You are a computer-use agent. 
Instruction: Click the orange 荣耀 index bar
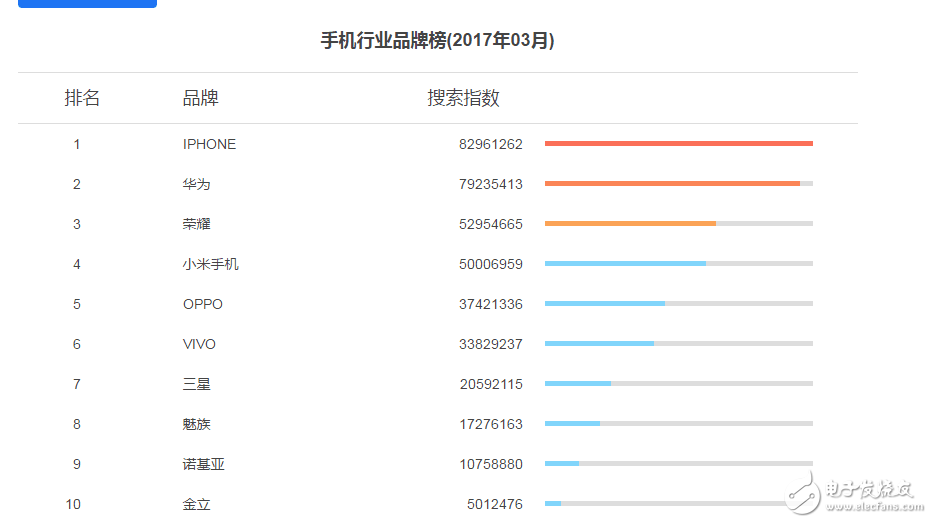tap(631, 223)
